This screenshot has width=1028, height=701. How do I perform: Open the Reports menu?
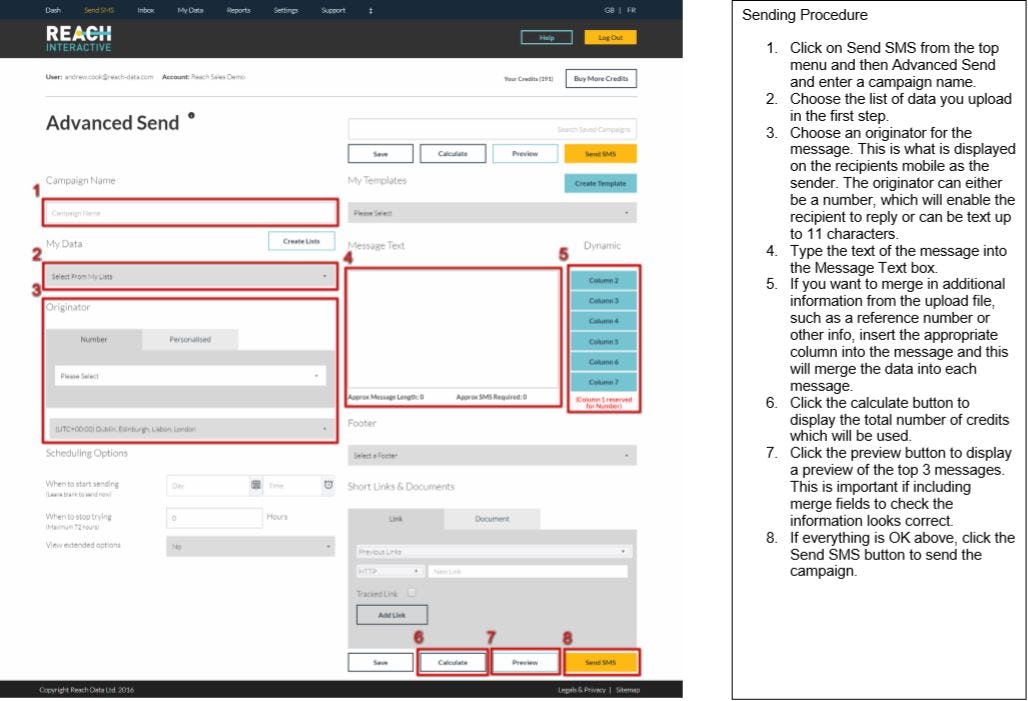coord(239,10)
